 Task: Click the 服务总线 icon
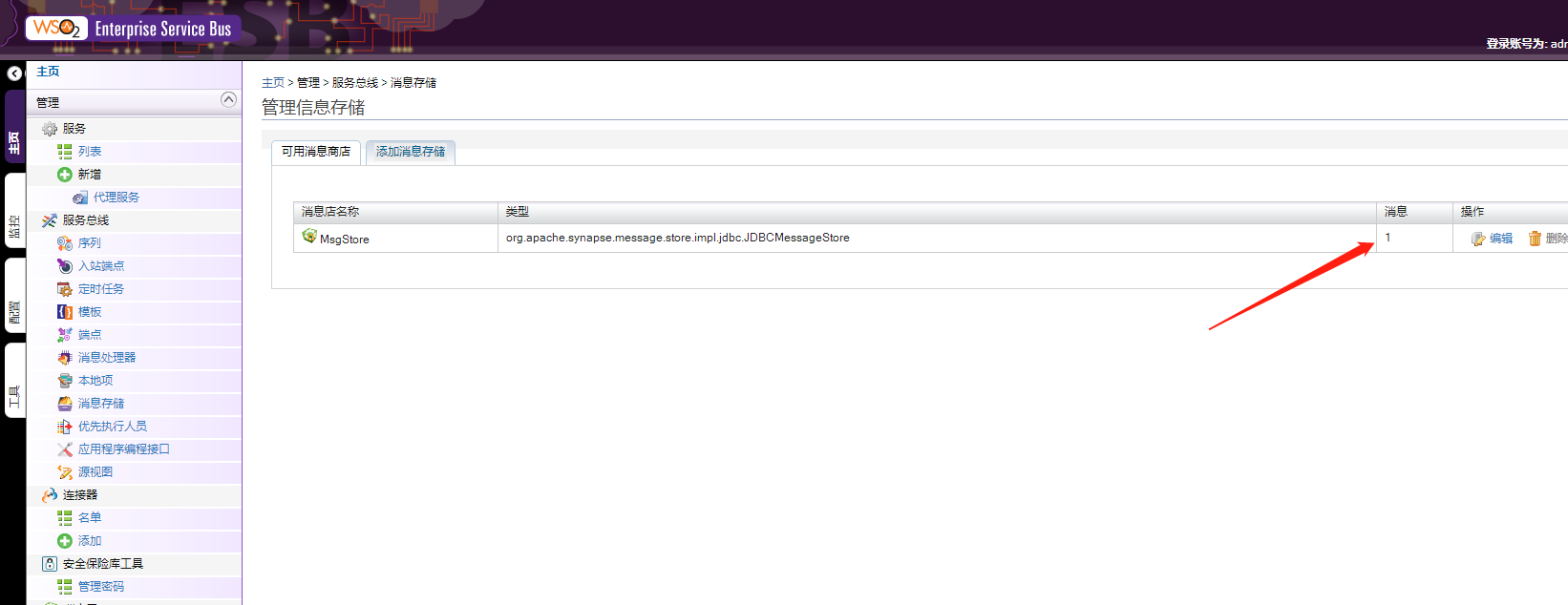point(50,220)
